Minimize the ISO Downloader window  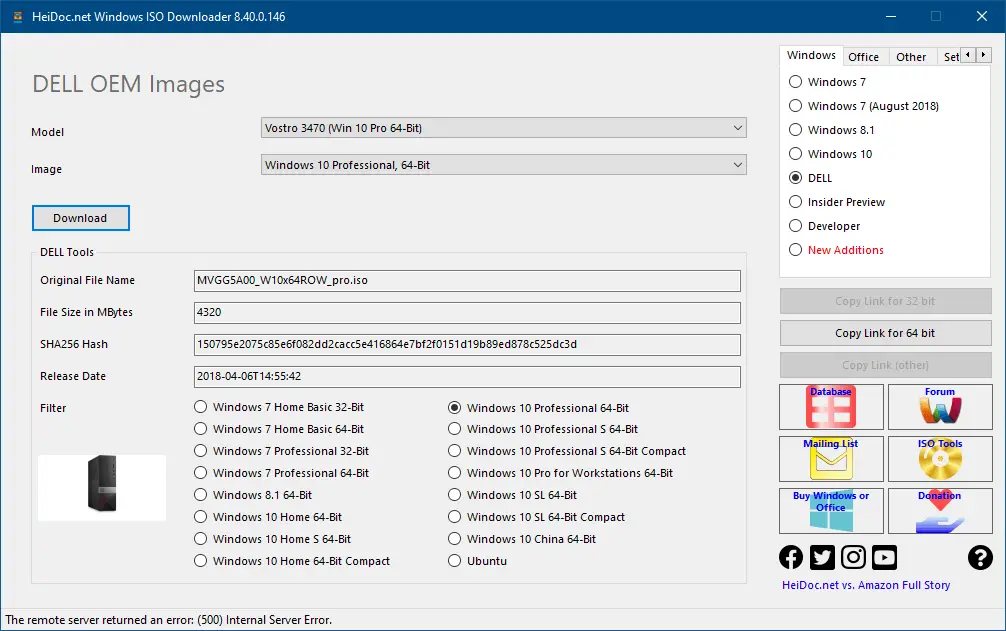click(891, 17)
